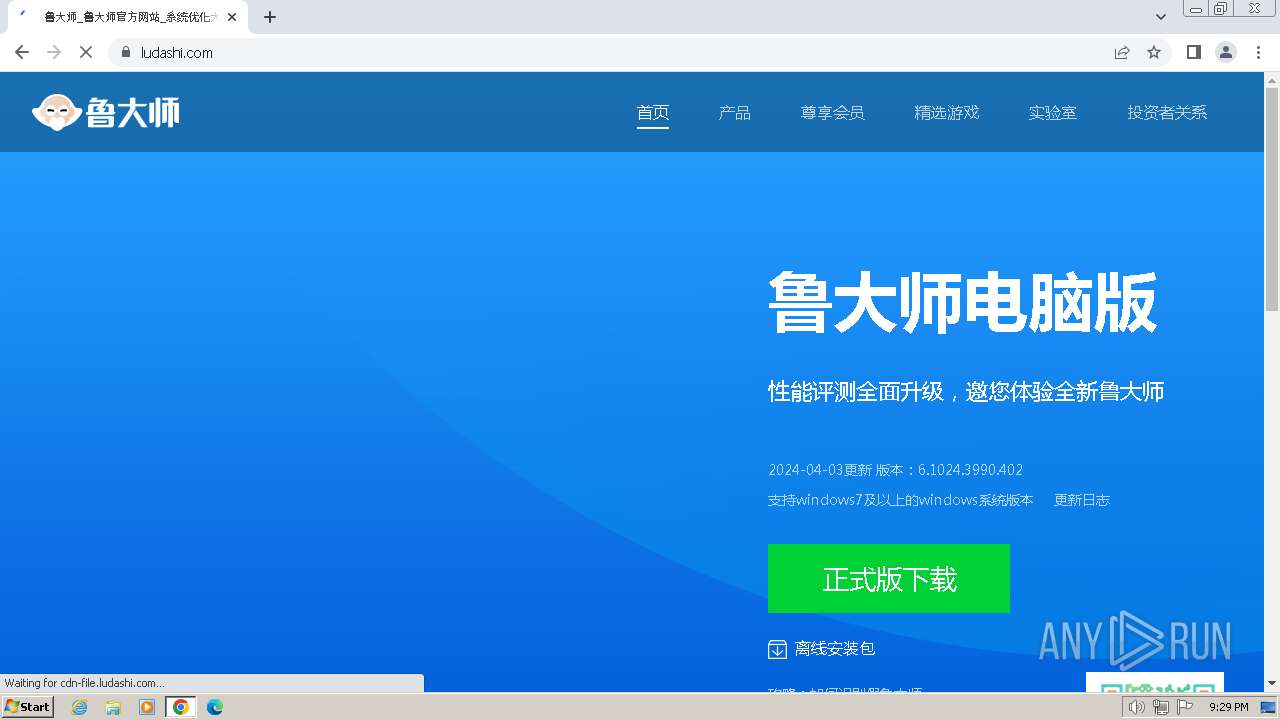Click QR code thumbnail at bottom right
1280x720 pixels.
tap(1155, 682)
